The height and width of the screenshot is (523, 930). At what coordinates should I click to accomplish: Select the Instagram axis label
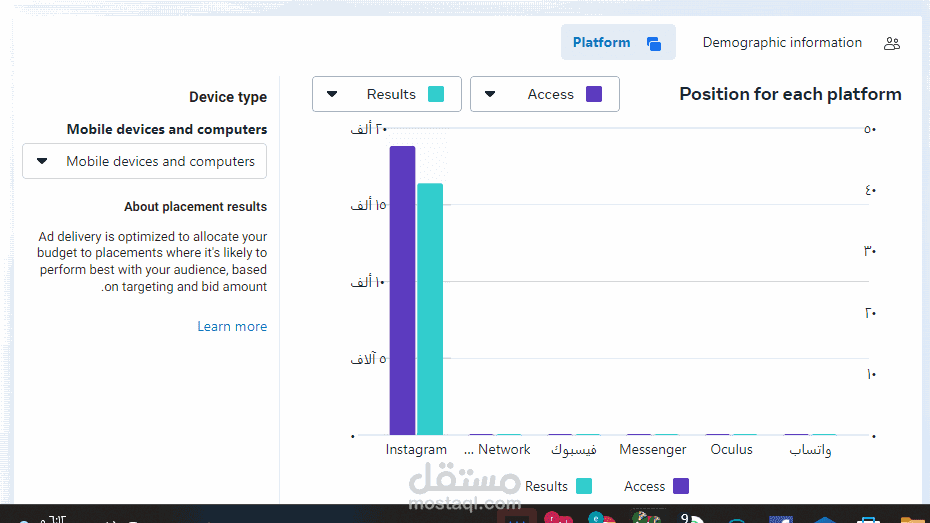point(416,449)
